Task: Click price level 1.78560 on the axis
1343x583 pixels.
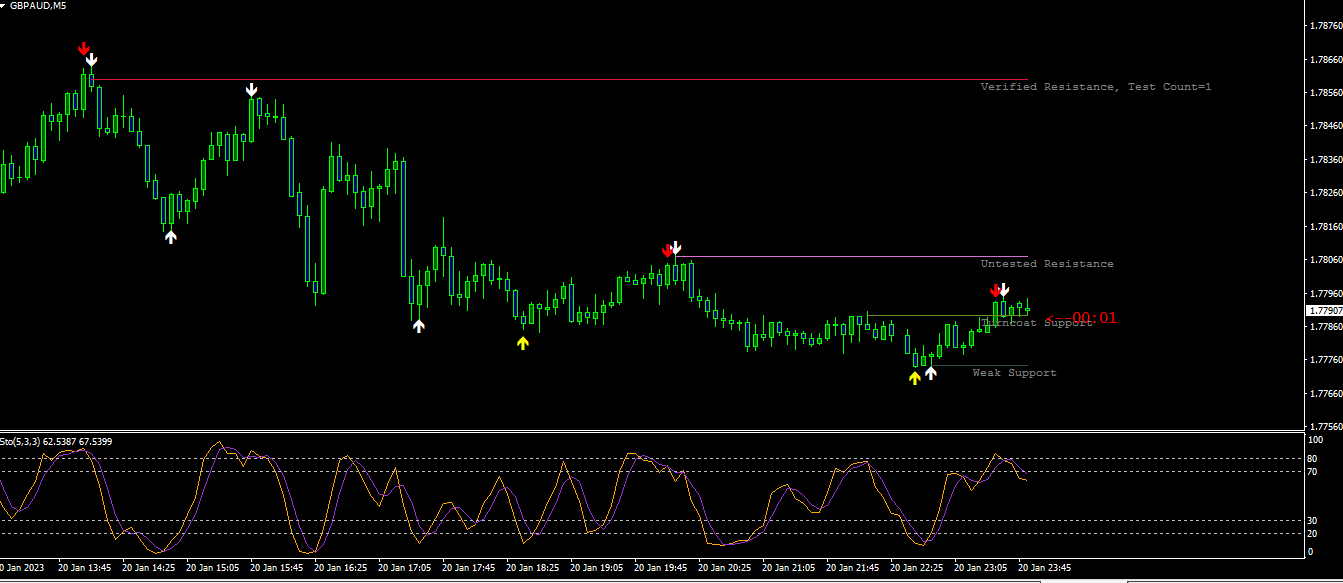Action: (x=1324, y=93)
